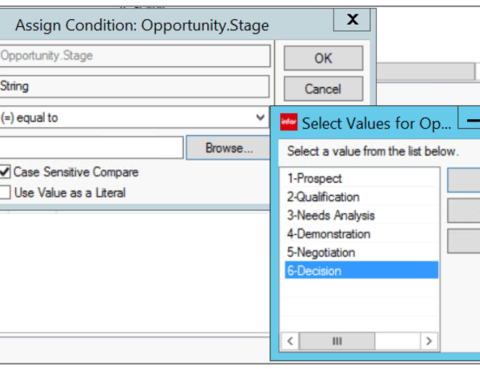
Task: Click the horizontal scrollbar thumb in values list
Action: pyautogui.click(x=337, y=341)
